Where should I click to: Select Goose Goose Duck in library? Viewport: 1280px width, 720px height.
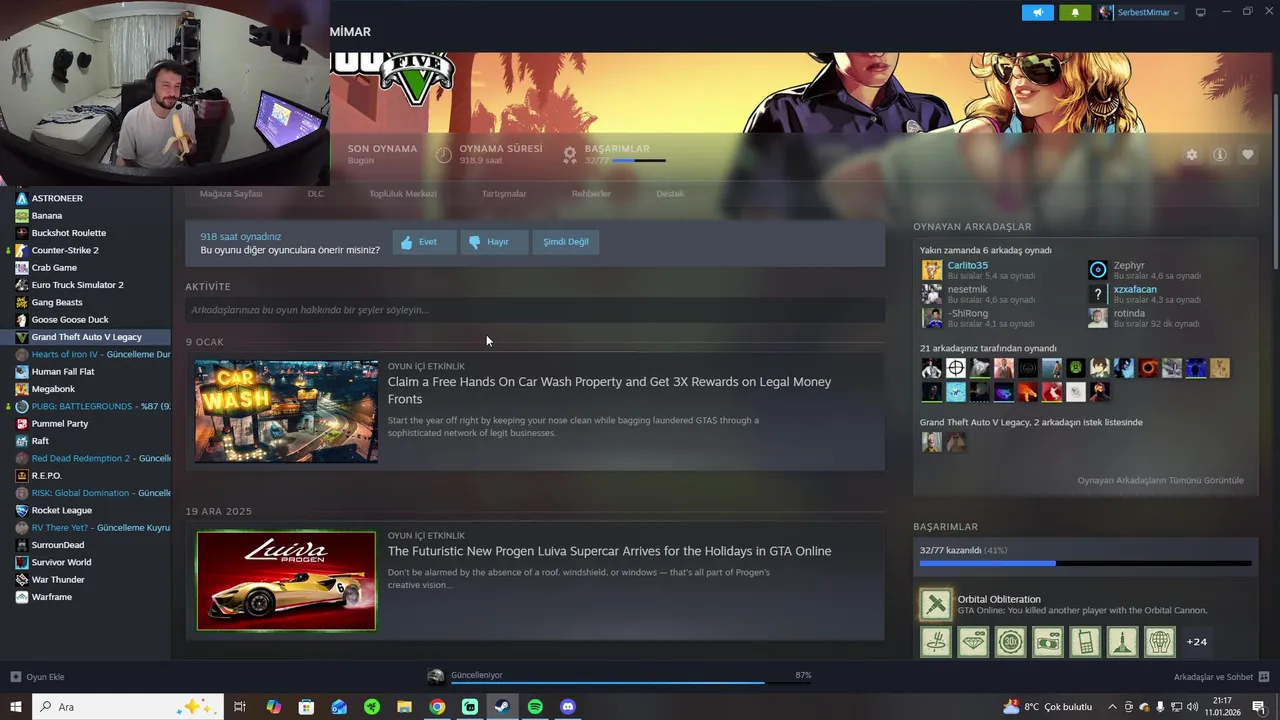click(x=70, y=320)
